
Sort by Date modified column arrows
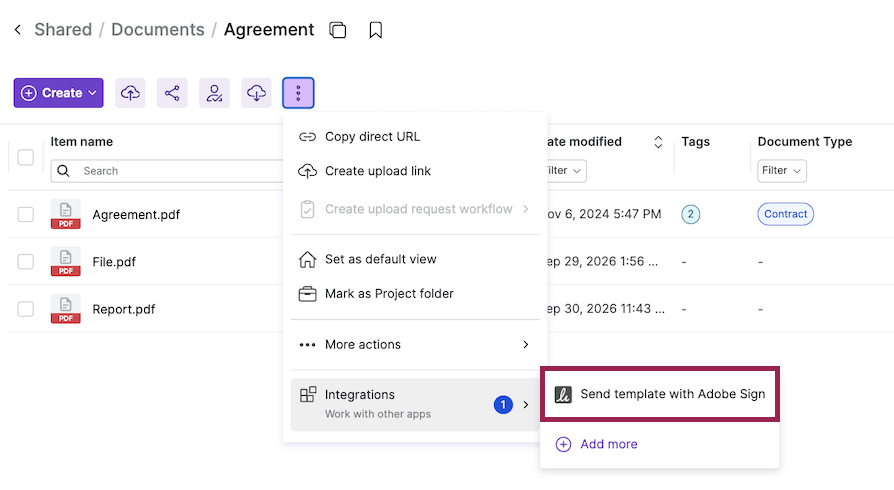click(658, 142)
